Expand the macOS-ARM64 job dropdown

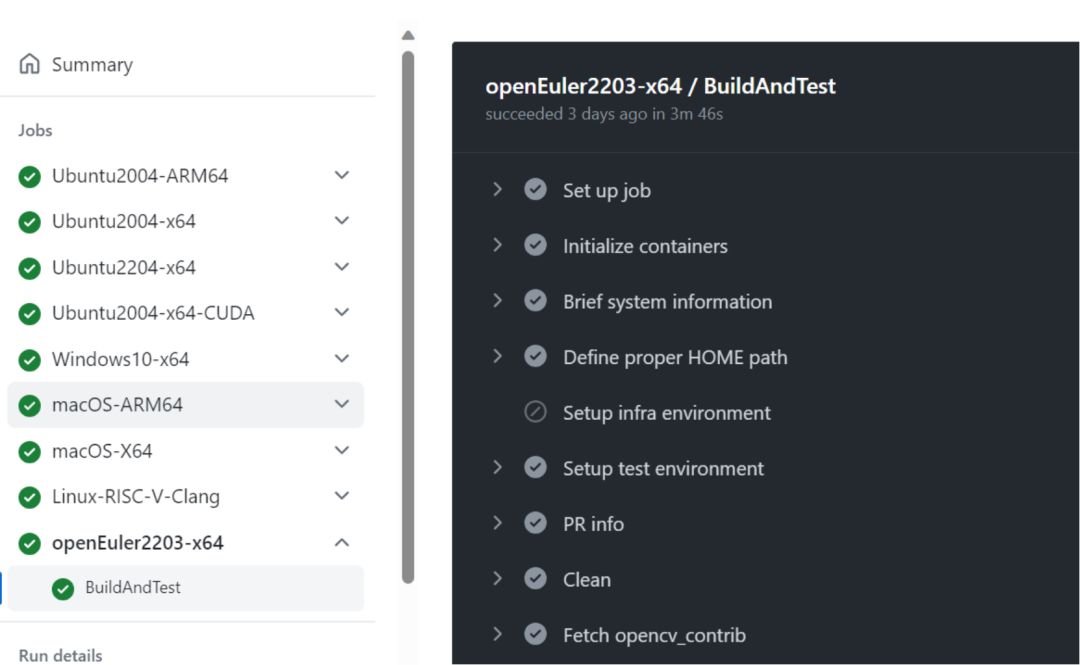pyautogui.click(x=342, y=404)
